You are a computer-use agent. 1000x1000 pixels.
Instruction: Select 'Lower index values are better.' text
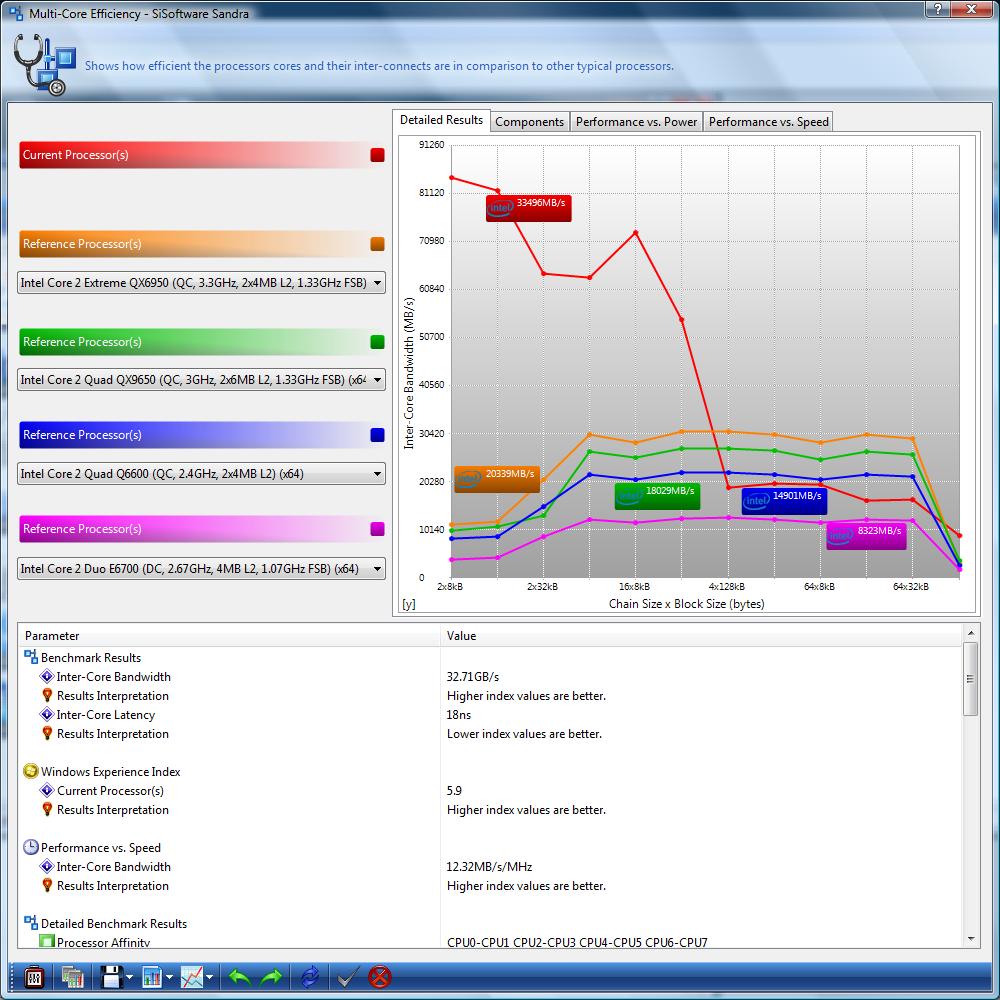[524, 733]
